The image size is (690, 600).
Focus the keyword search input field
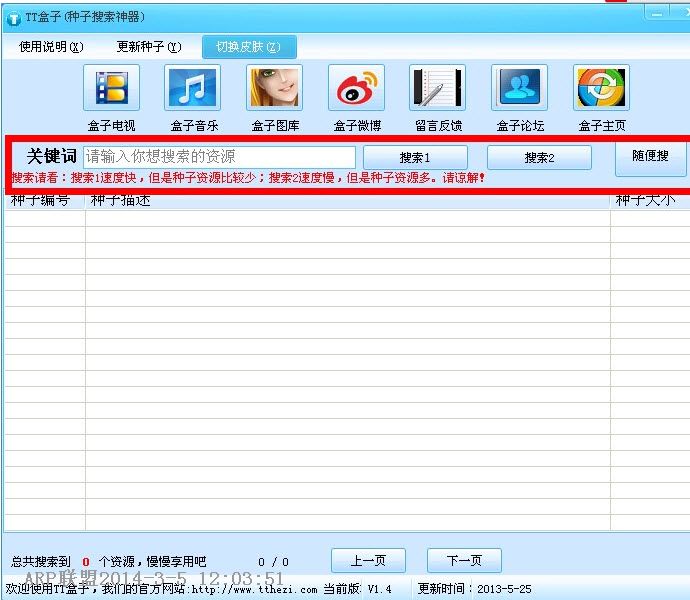coord(219,157)
